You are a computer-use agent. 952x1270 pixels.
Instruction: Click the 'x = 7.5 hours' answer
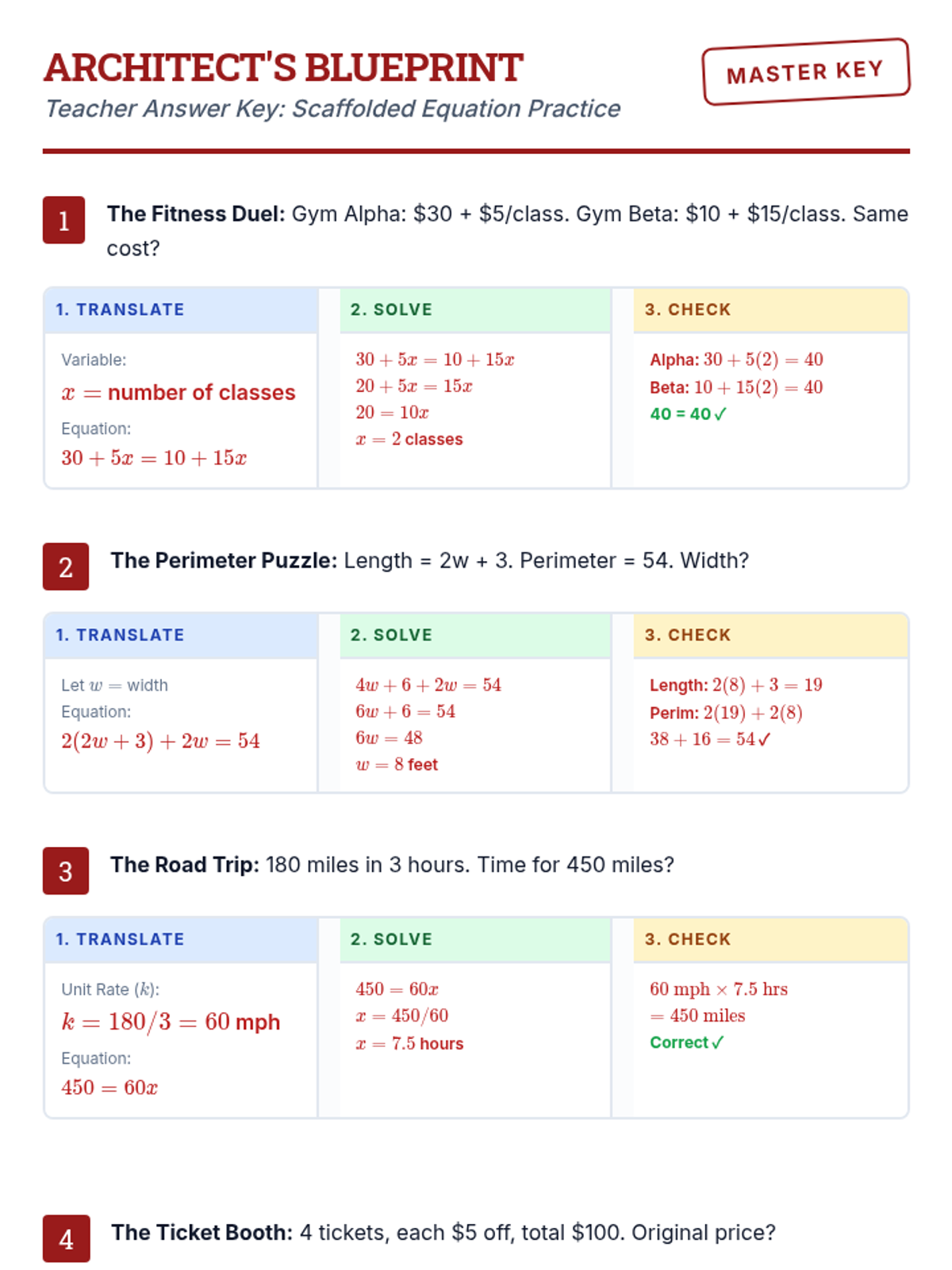point(409,1043)
